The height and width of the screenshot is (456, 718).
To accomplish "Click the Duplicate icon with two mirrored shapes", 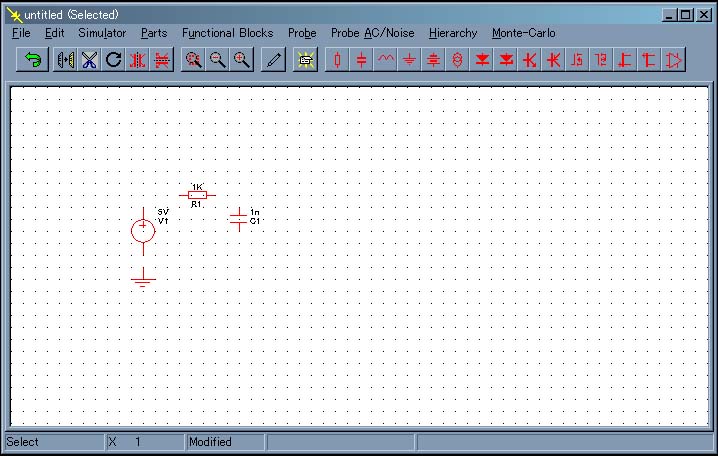I will click(65, 60).
